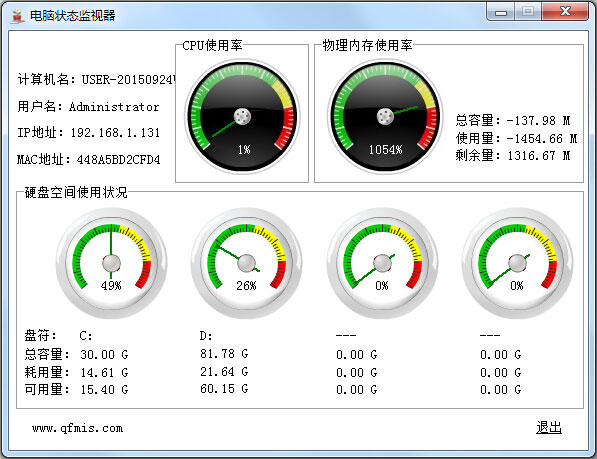Click the D: drive letter label
The height and width of the screenshot is (459, 597).
(206, 336)
